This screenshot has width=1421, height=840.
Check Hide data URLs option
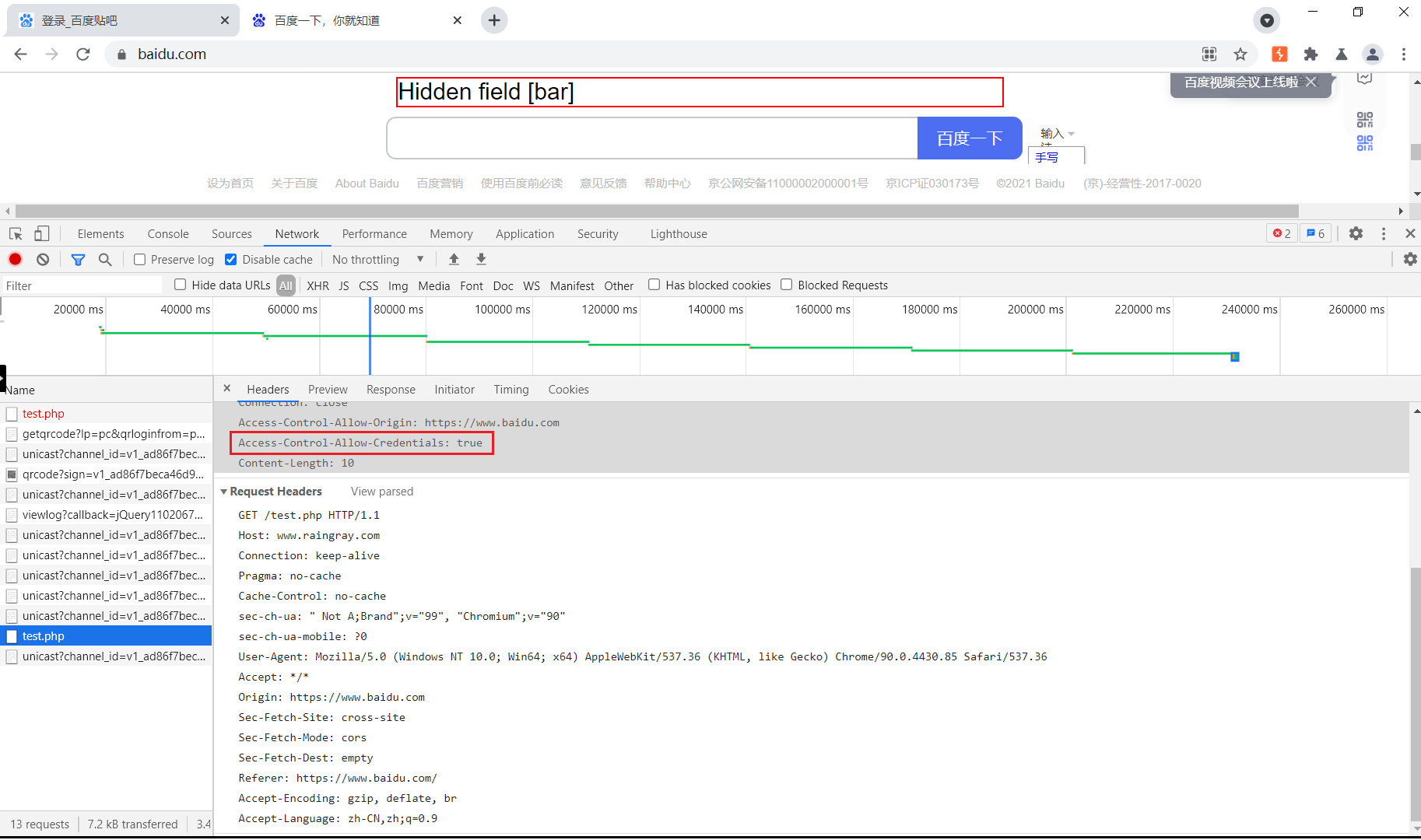click(181, 285)
